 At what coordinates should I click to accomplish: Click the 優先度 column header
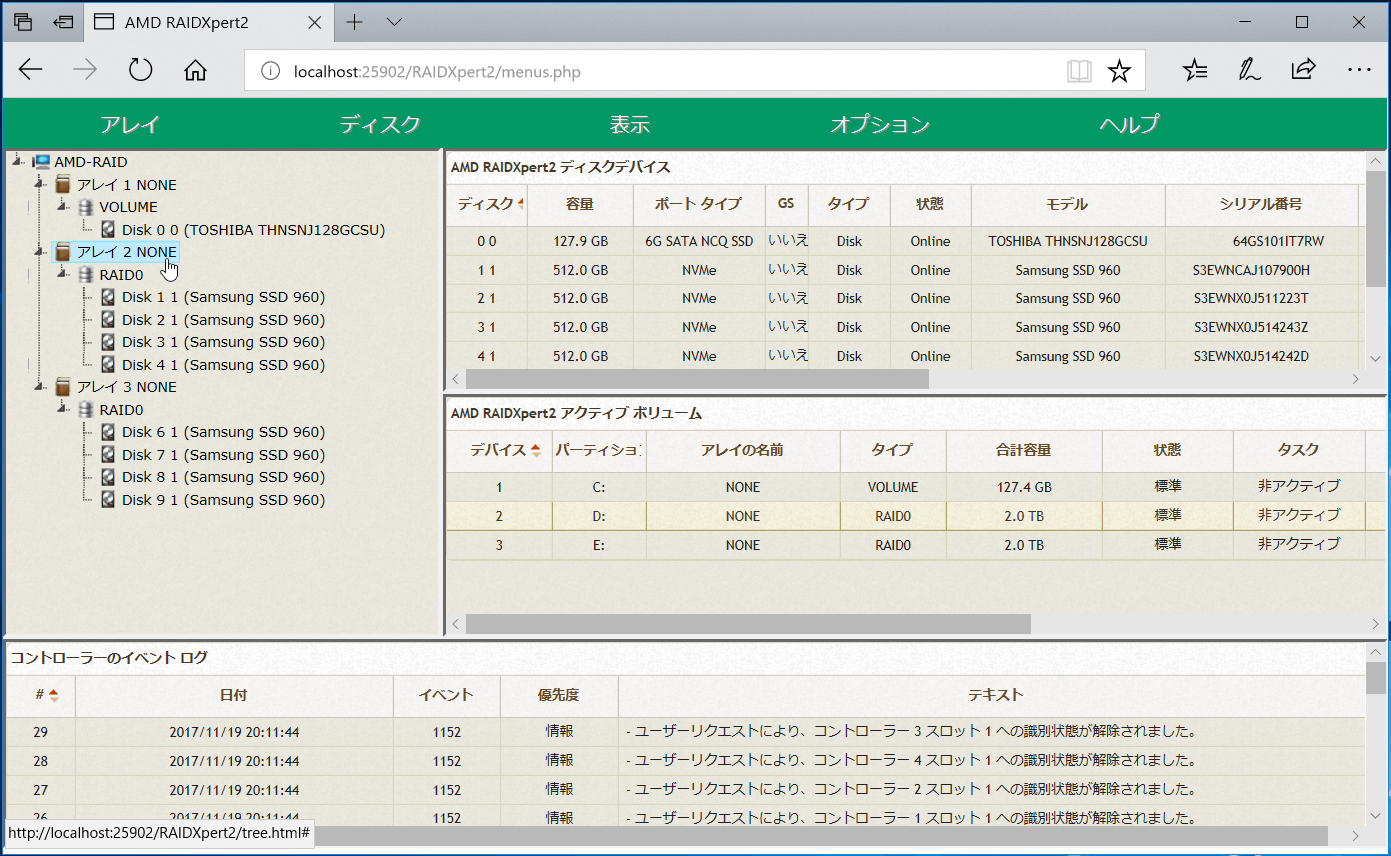[559, 695]
